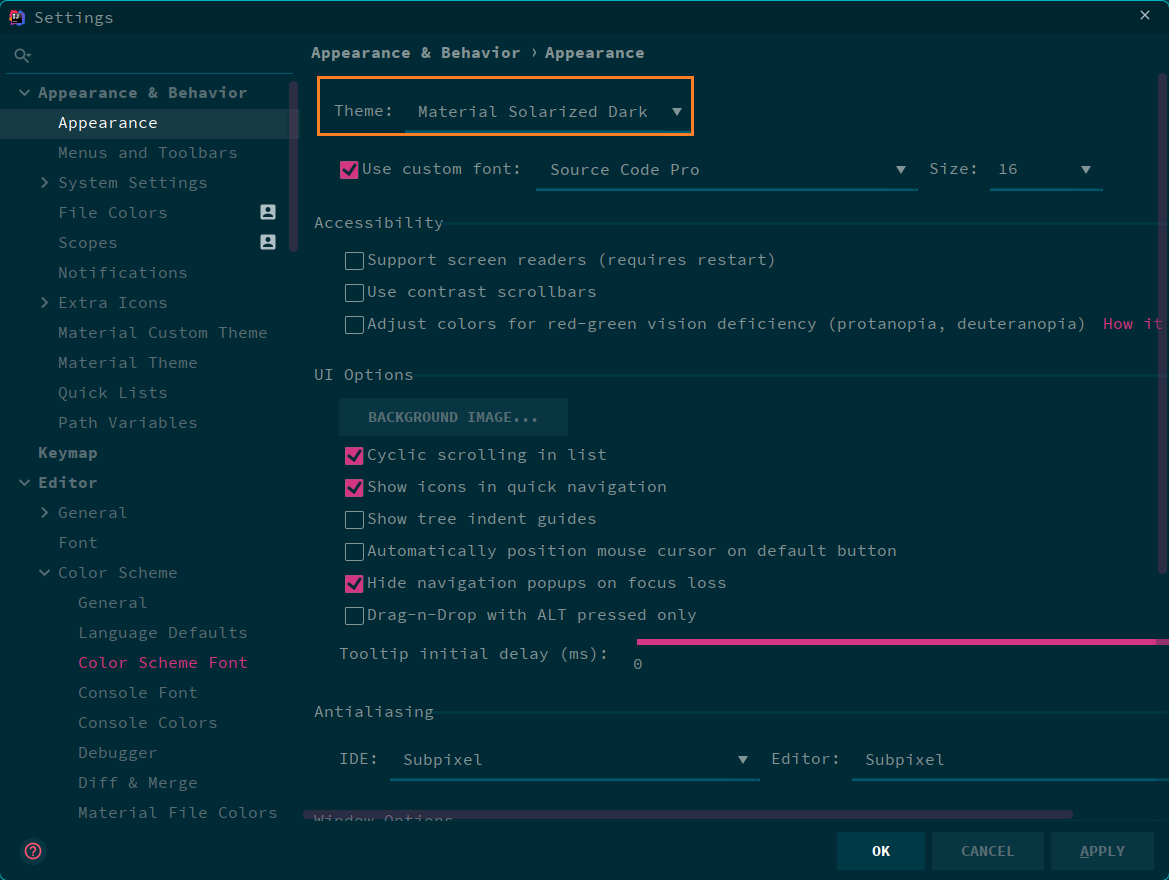Screen dimensions: 1169x880
Task: Click the Apply button
Action: tap(1102, 851)
